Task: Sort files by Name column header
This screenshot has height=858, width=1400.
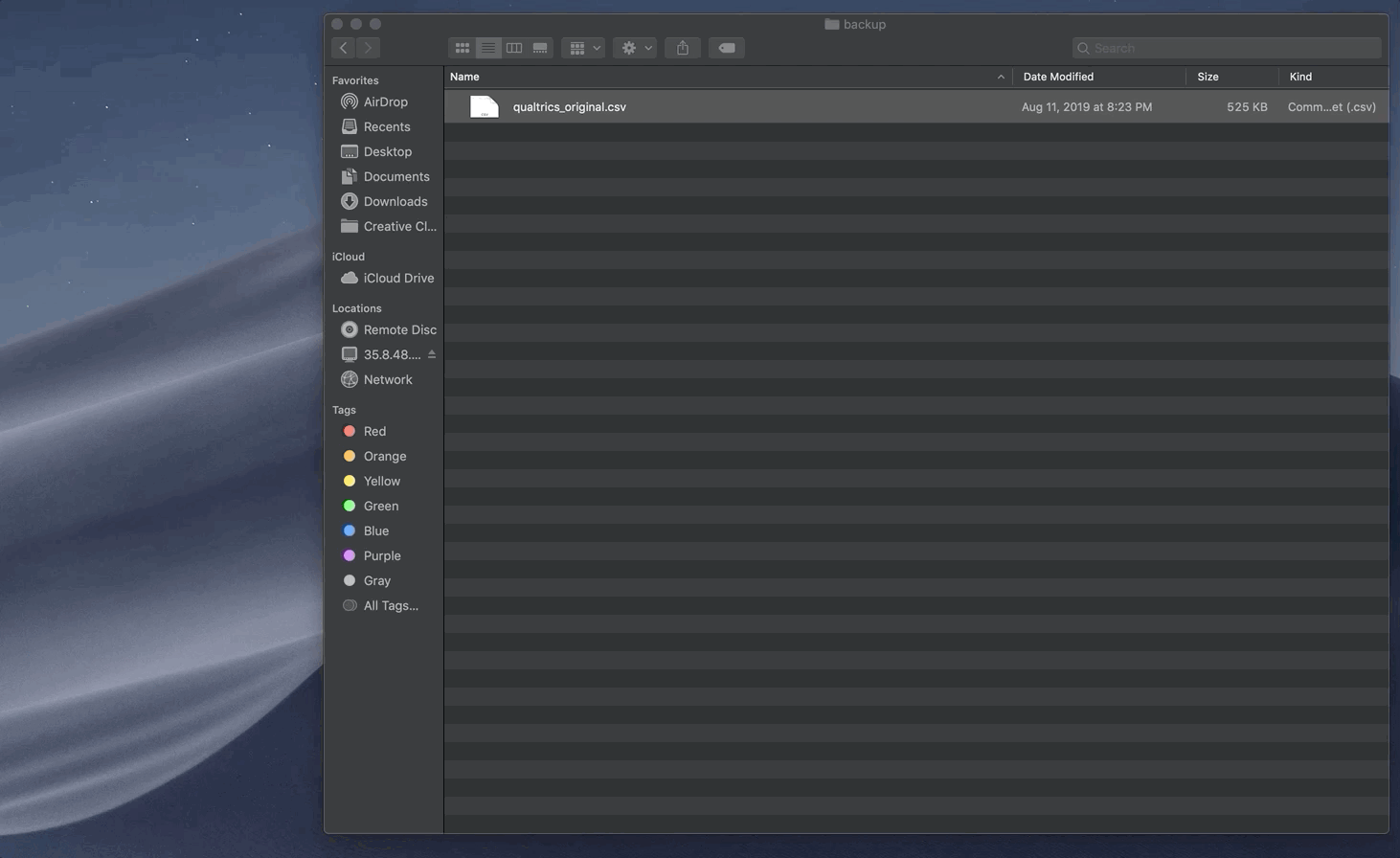Action: (x=464, y=77)
